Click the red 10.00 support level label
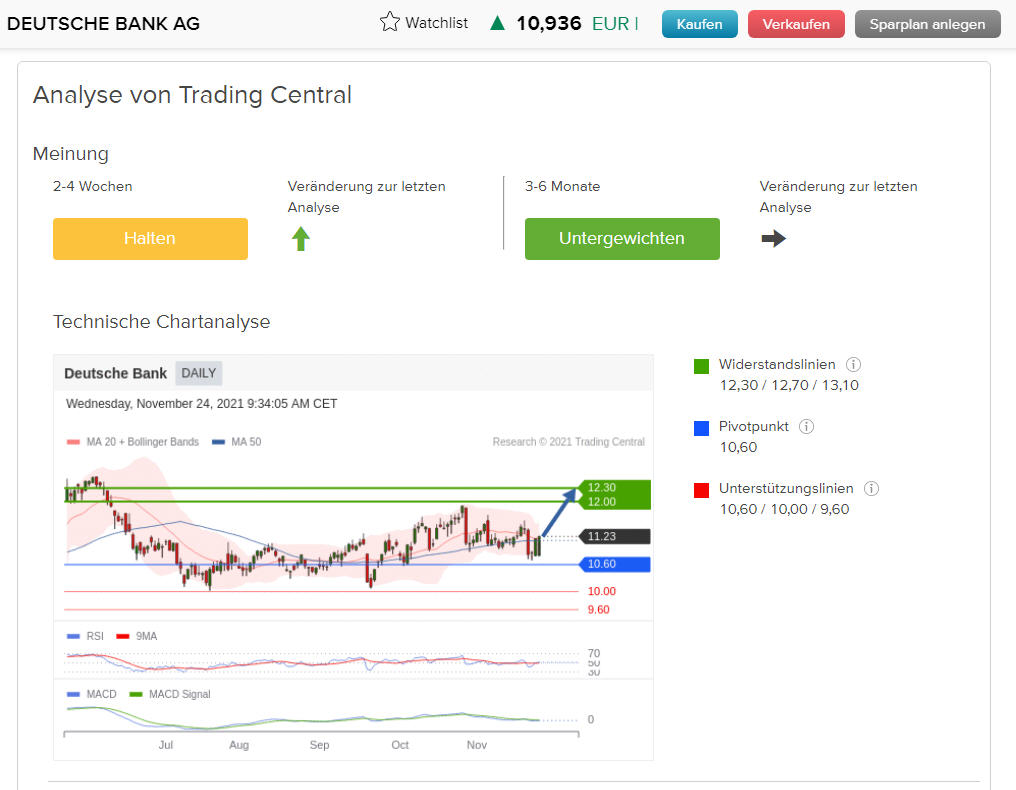This screenshot has height=790, width=1016. [601, 591]
